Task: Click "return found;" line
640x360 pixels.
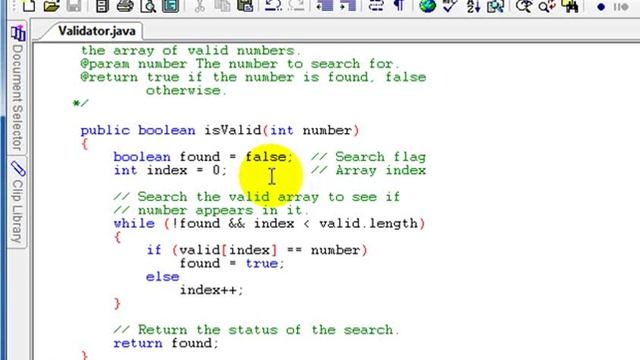Action: [x=166, y=343]
